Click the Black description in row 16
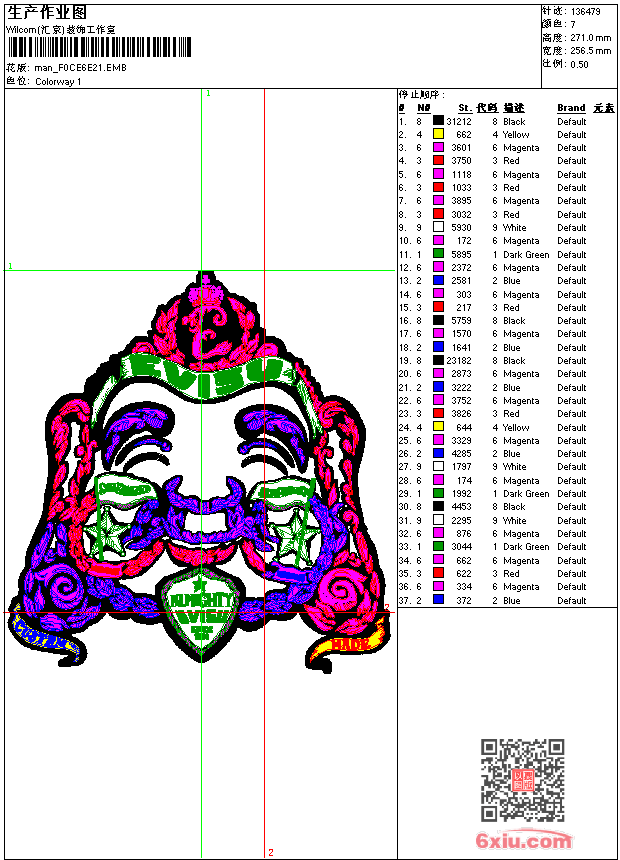The width and height of the screenshot is (620, 860). 514,320
